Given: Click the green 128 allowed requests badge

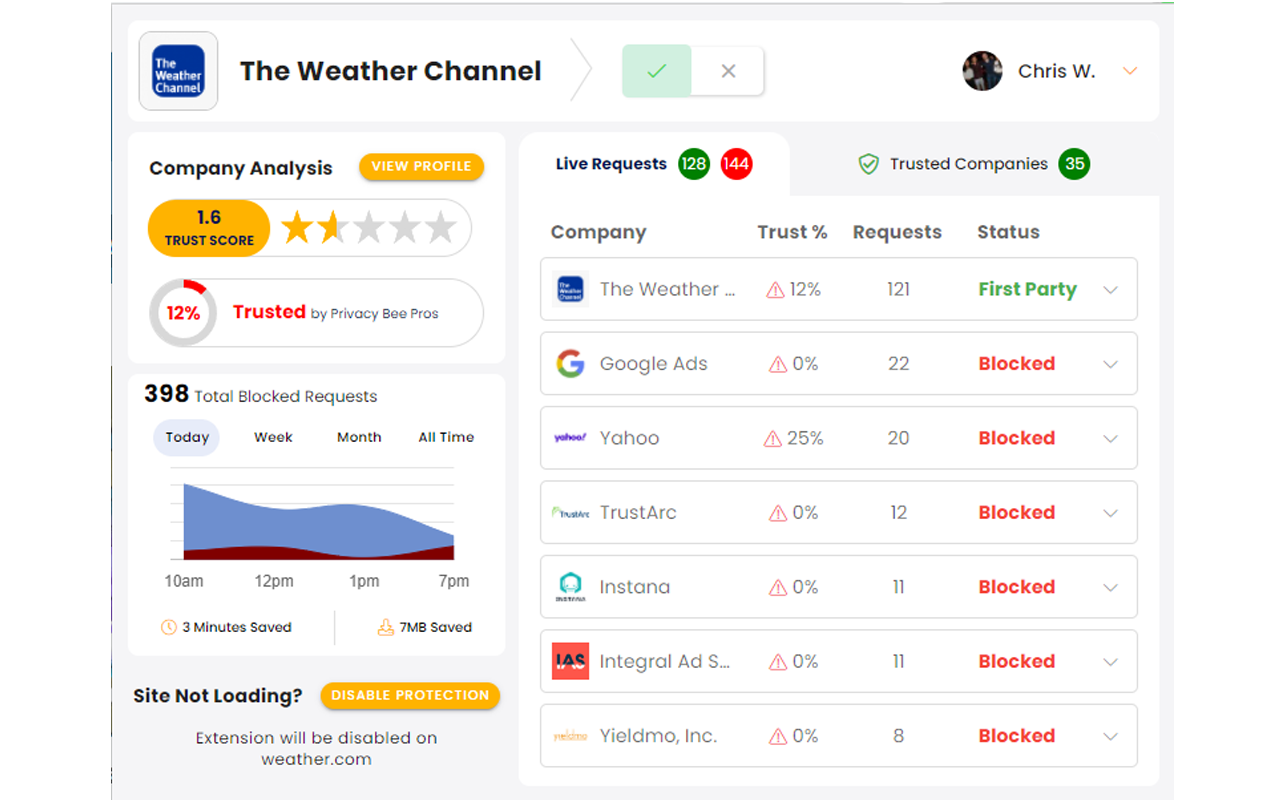Looking at the screenshot, I should (x=694, y=164).
